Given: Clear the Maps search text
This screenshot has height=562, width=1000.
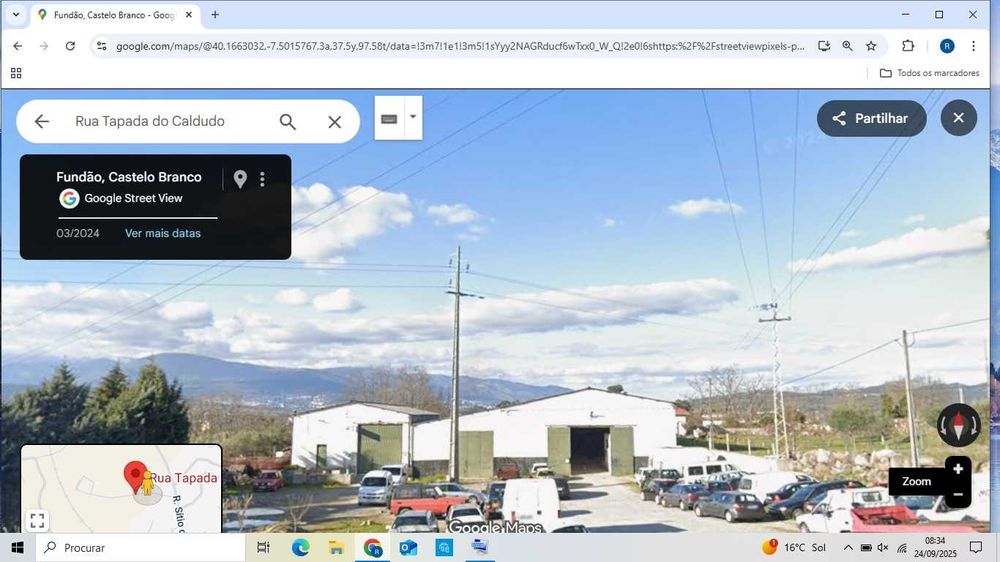Looking at the screenshot, I should pos(335,122).
